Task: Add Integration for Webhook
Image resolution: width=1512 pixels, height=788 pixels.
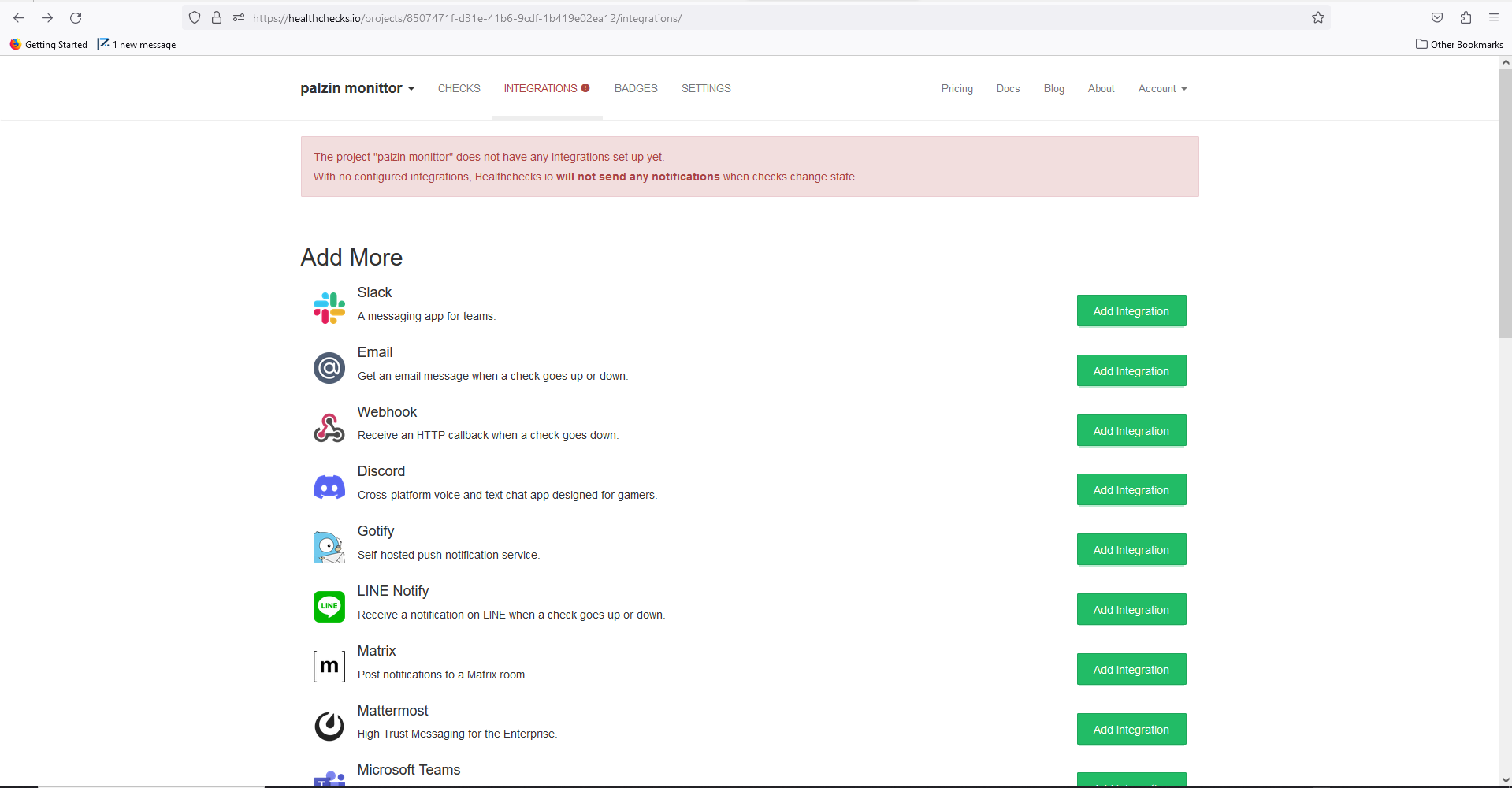Action: point(1131,430)
